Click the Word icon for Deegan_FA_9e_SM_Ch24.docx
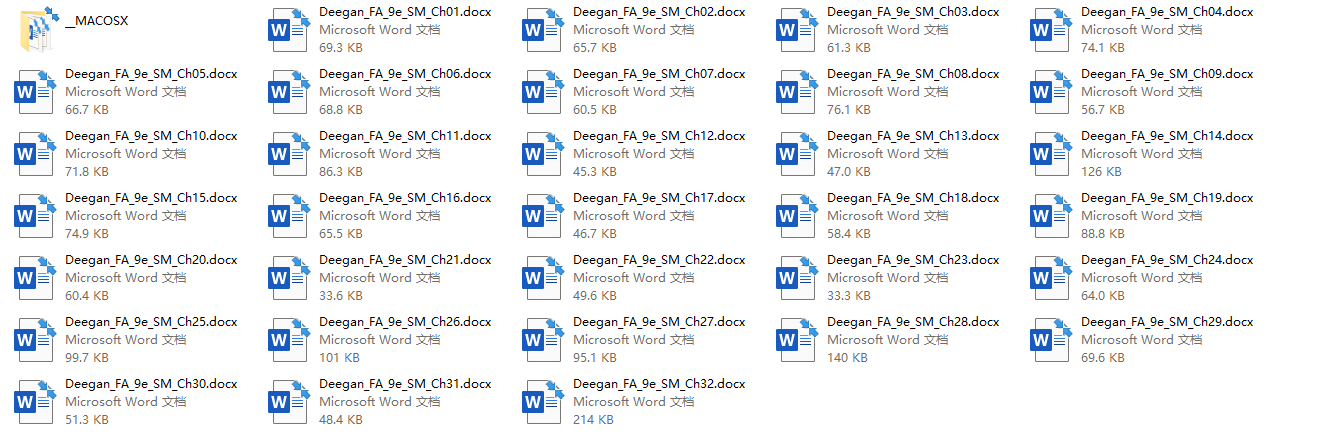 1051,278
